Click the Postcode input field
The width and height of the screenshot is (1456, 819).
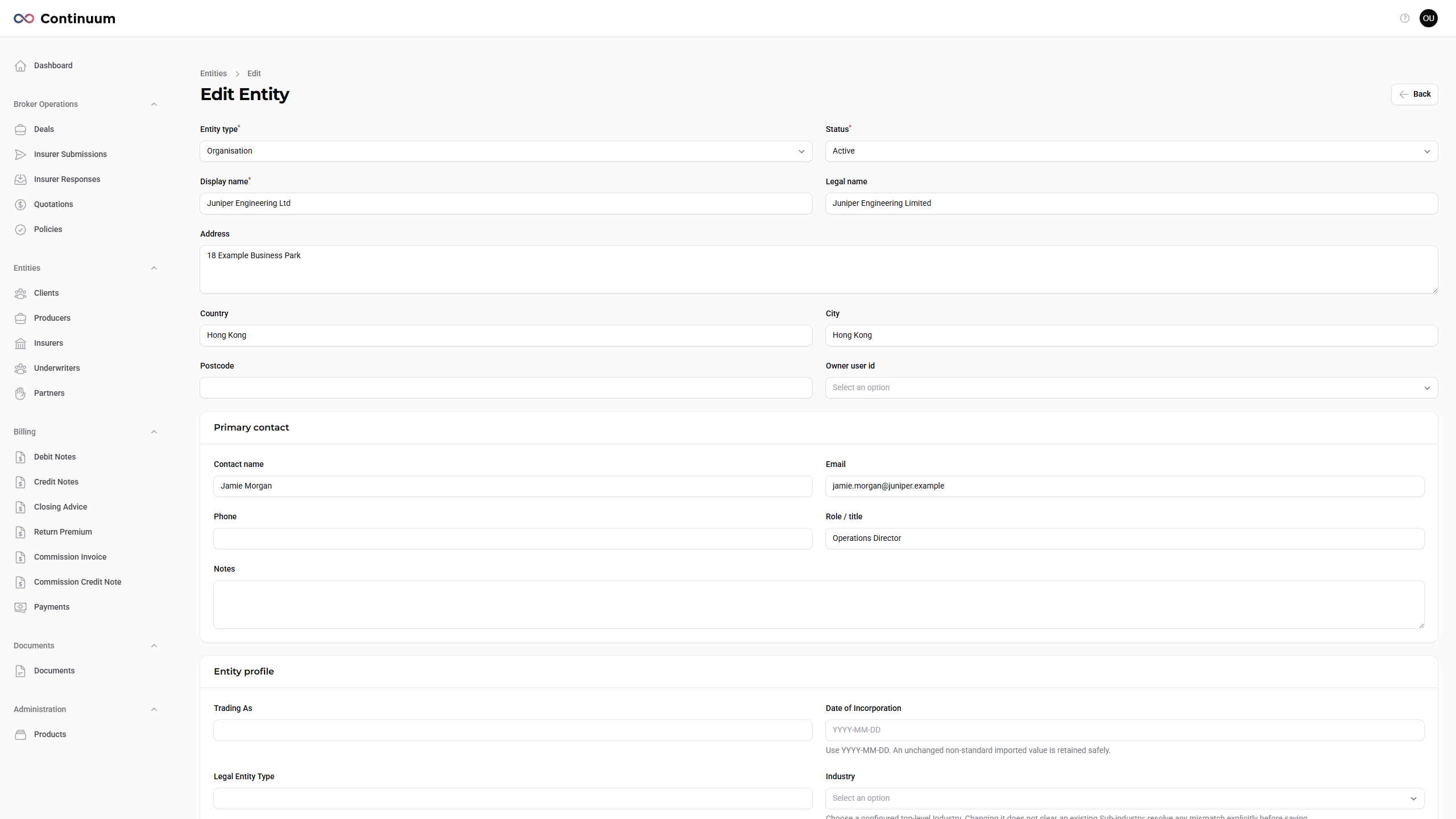tap(506, 388)
